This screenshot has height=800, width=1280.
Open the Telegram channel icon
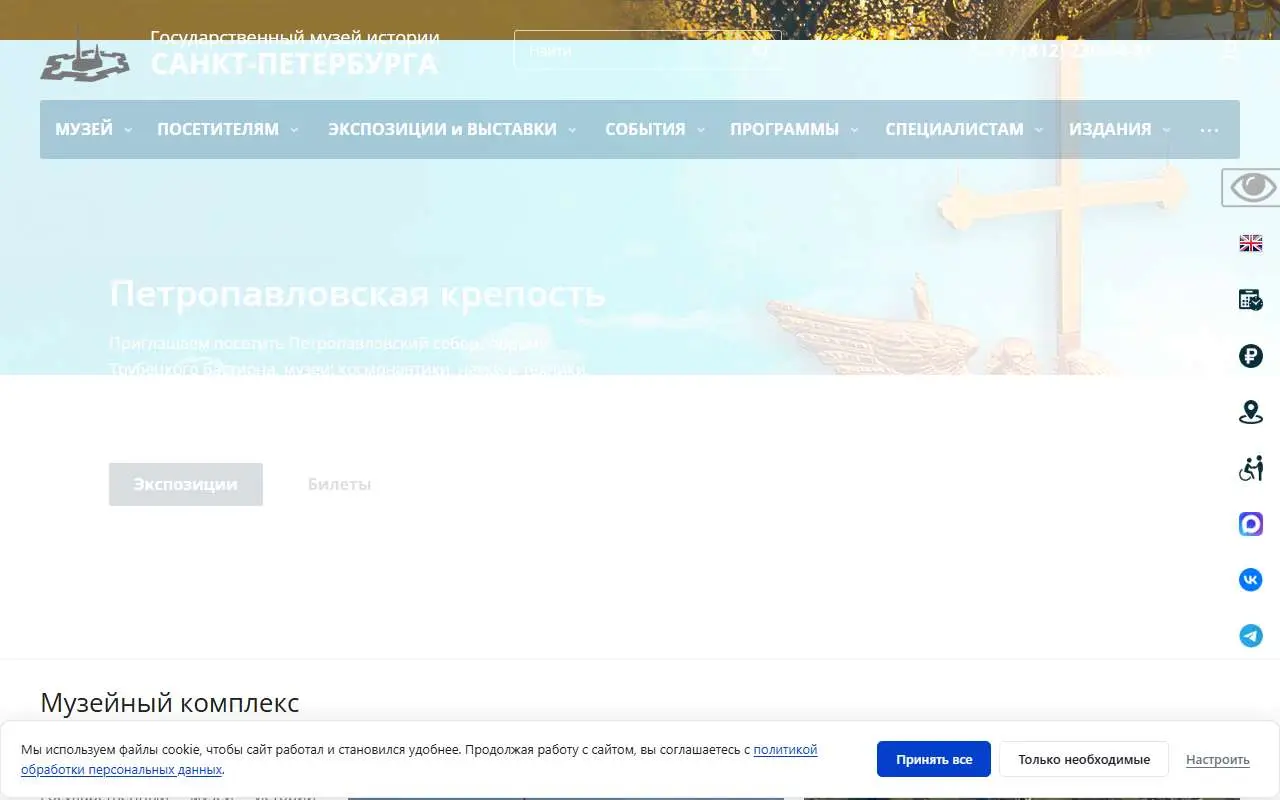(x=1251, y=636)
